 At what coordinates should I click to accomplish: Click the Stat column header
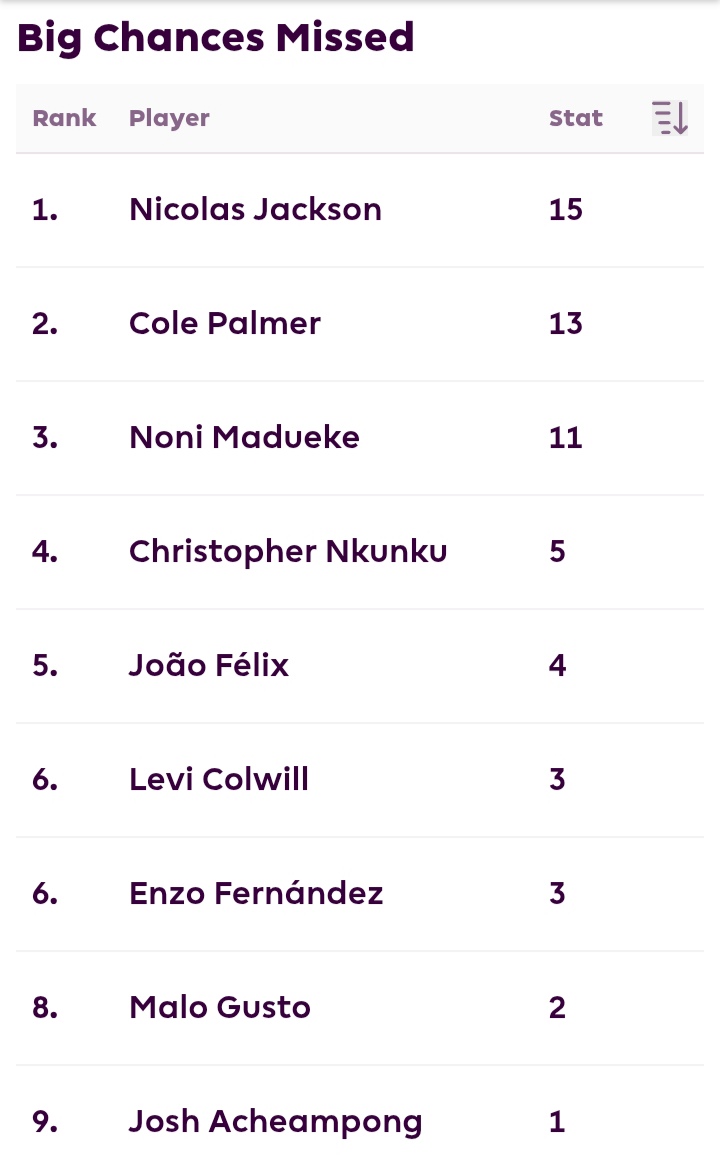[575, 118]
